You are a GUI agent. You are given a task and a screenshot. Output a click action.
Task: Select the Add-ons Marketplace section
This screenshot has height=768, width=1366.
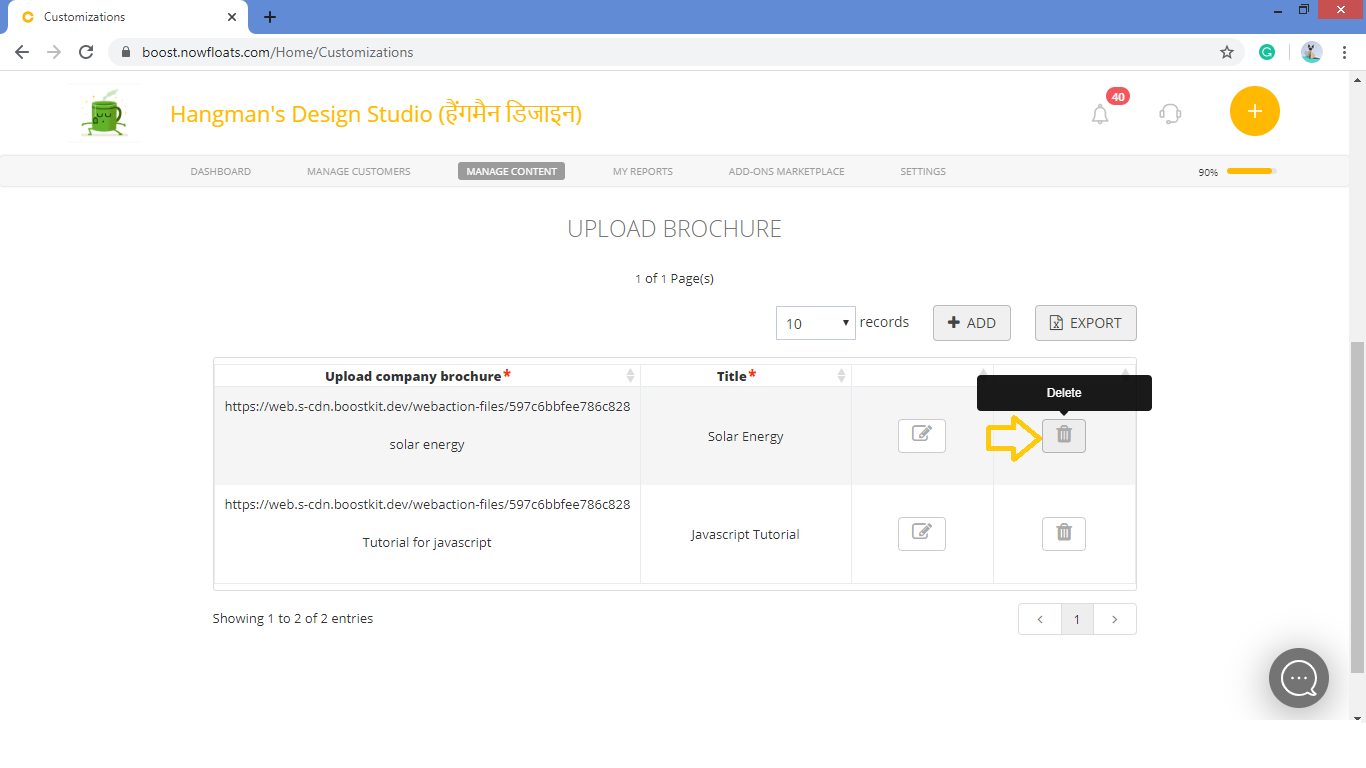(x=786, y=171)
